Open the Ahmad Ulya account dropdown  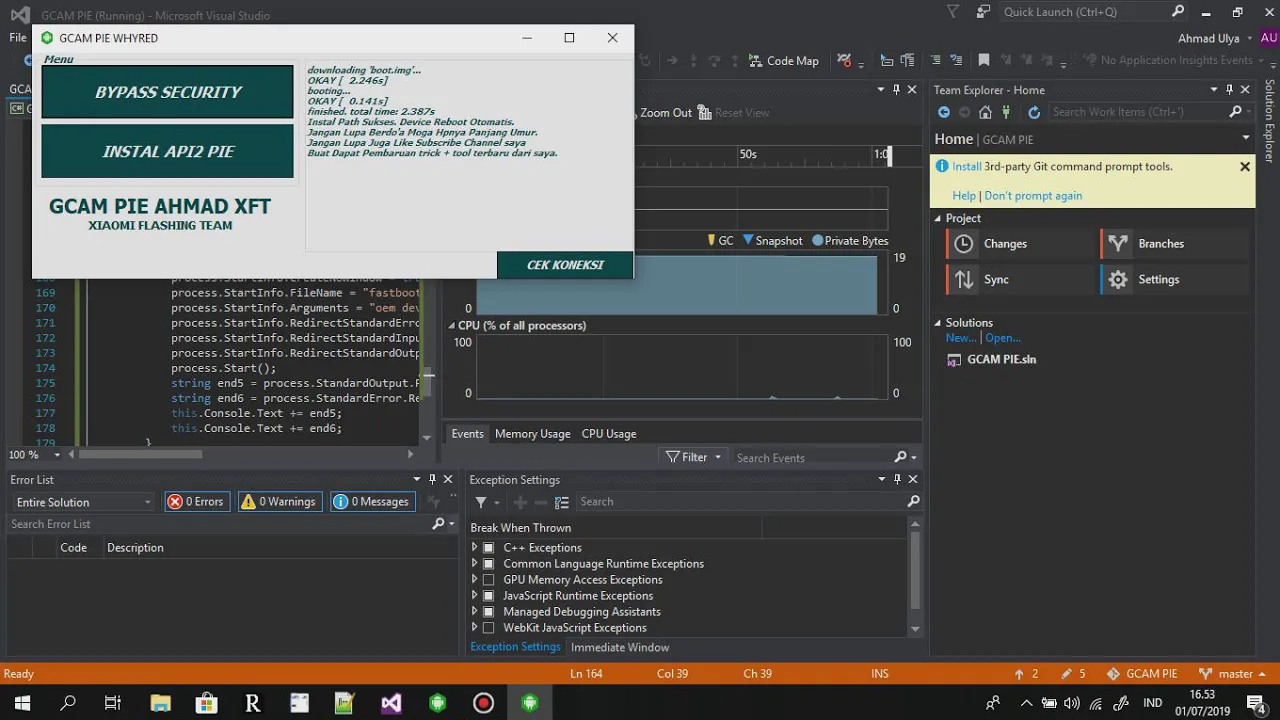coord(1216,38)
